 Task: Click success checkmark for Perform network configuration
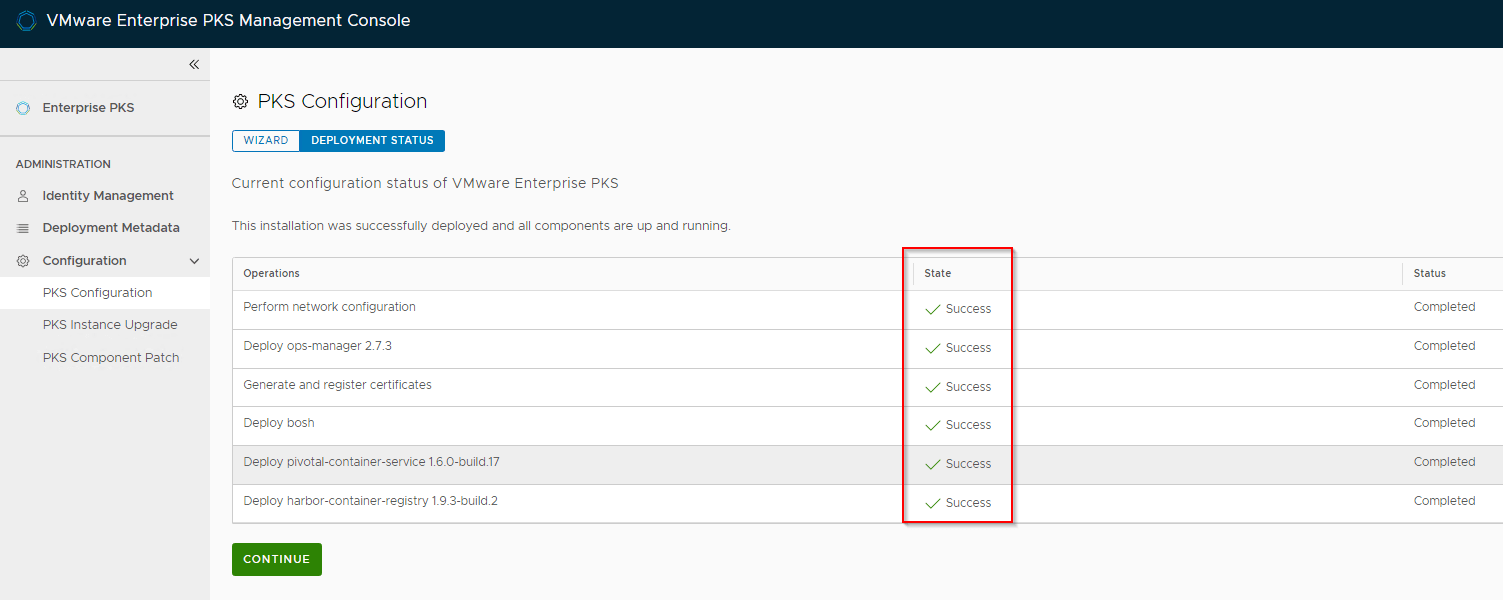click(933, 309)
